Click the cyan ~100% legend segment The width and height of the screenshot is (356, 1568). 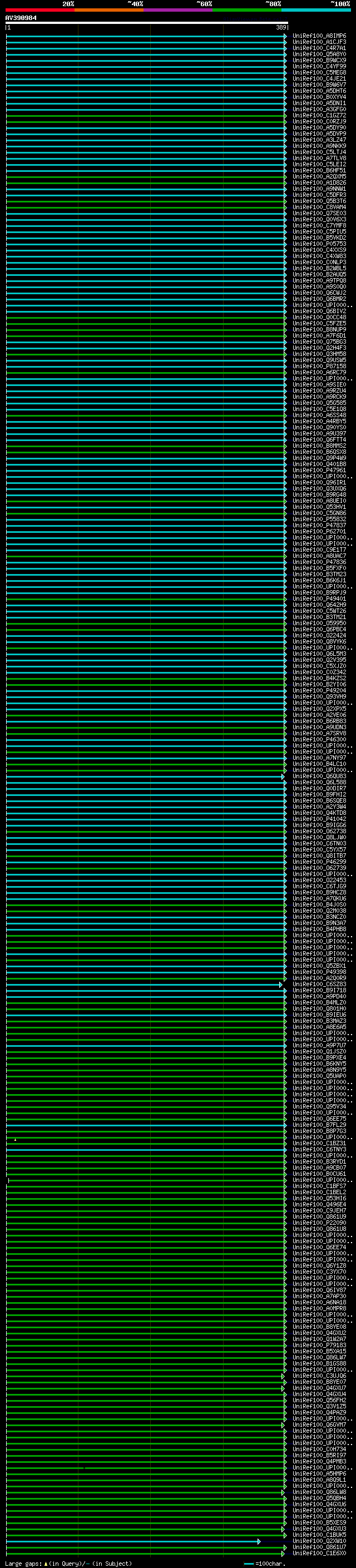316,10
